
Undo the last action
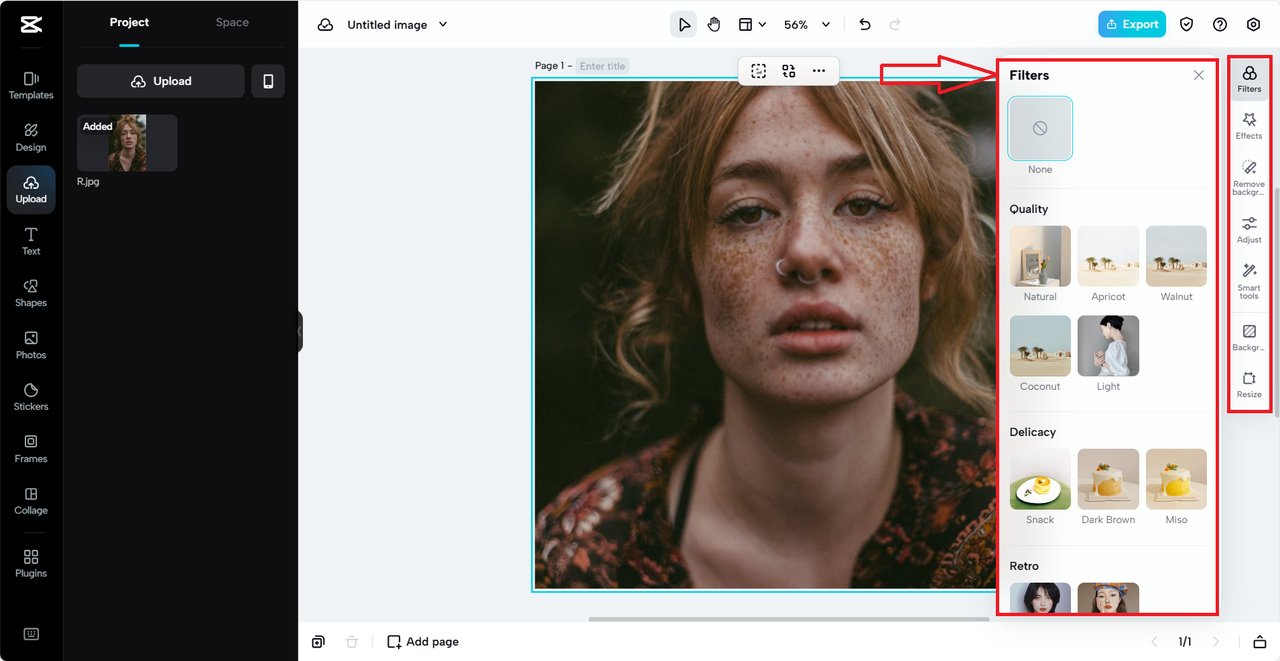[x=865, y=25]
